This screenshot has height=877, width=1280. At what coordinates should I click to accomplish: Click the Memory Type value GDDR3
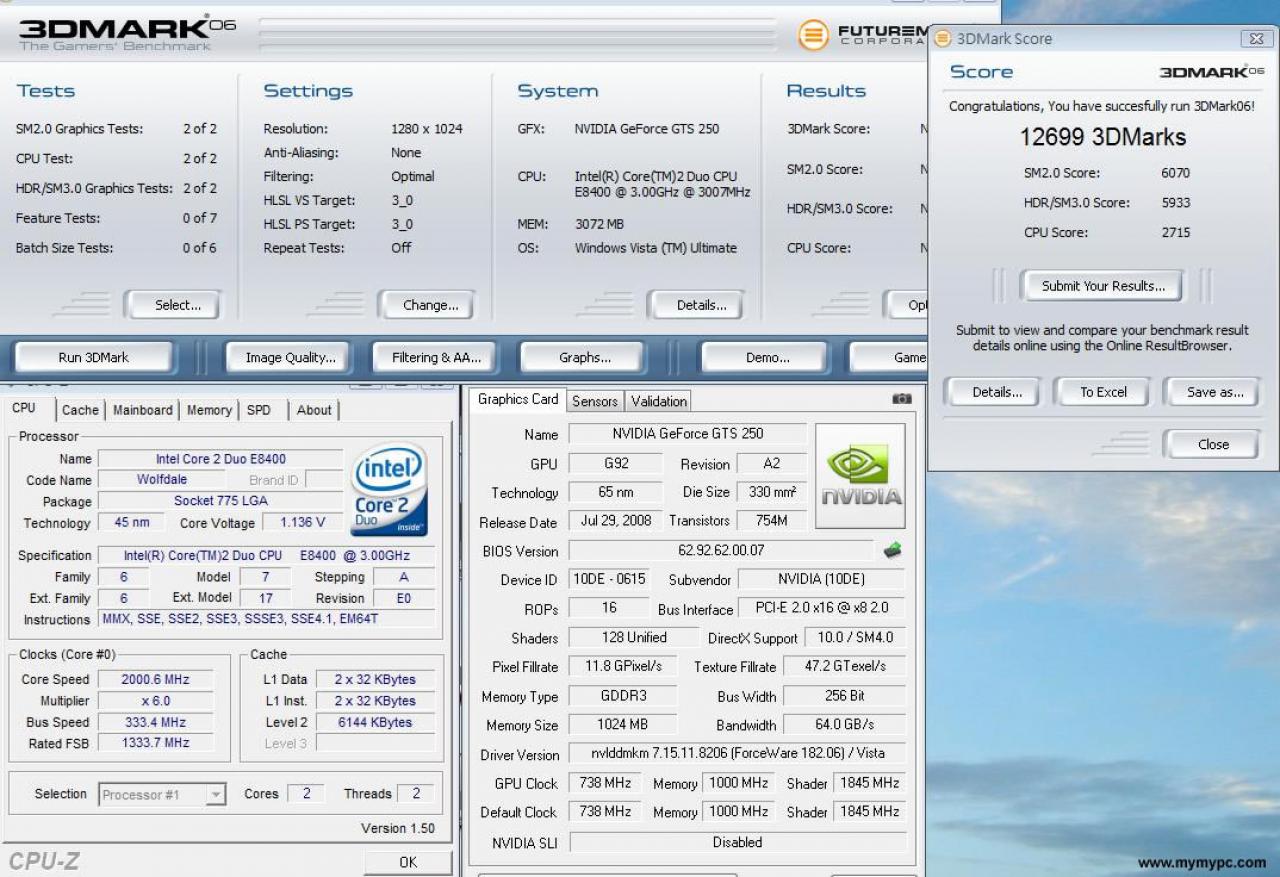click(622, 695)
